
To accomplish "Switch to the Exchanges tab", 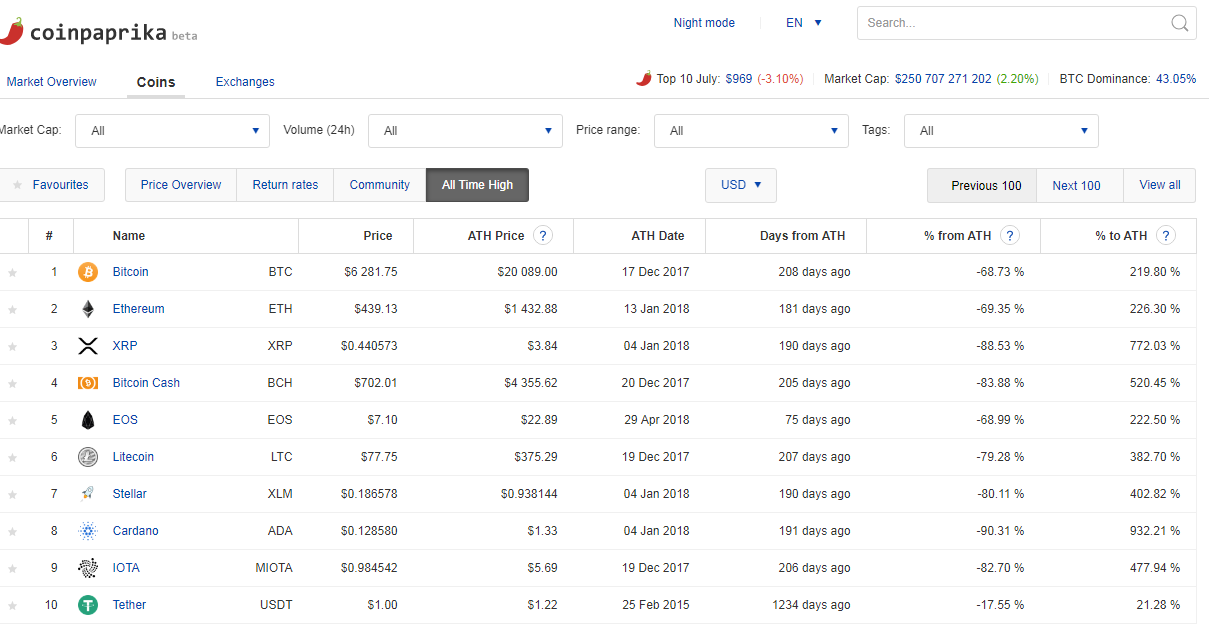I will click(x=245, y=82).
